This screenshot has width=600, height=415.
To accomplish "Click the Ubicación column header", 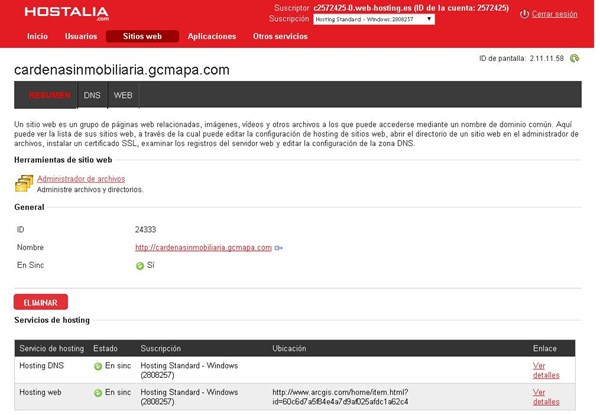I will [289, 348].
